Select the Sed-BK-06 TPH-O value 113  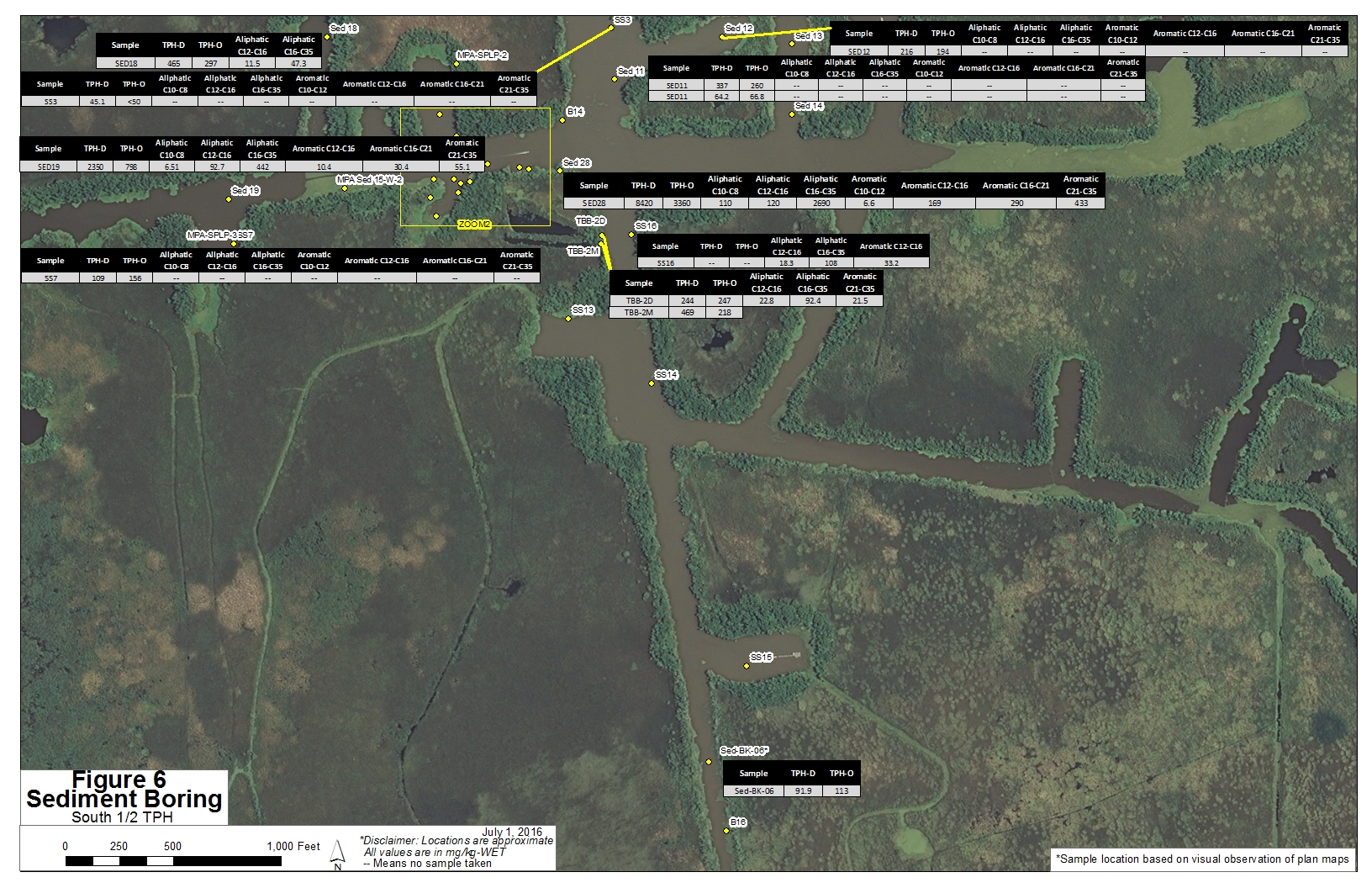click(842, 790)
